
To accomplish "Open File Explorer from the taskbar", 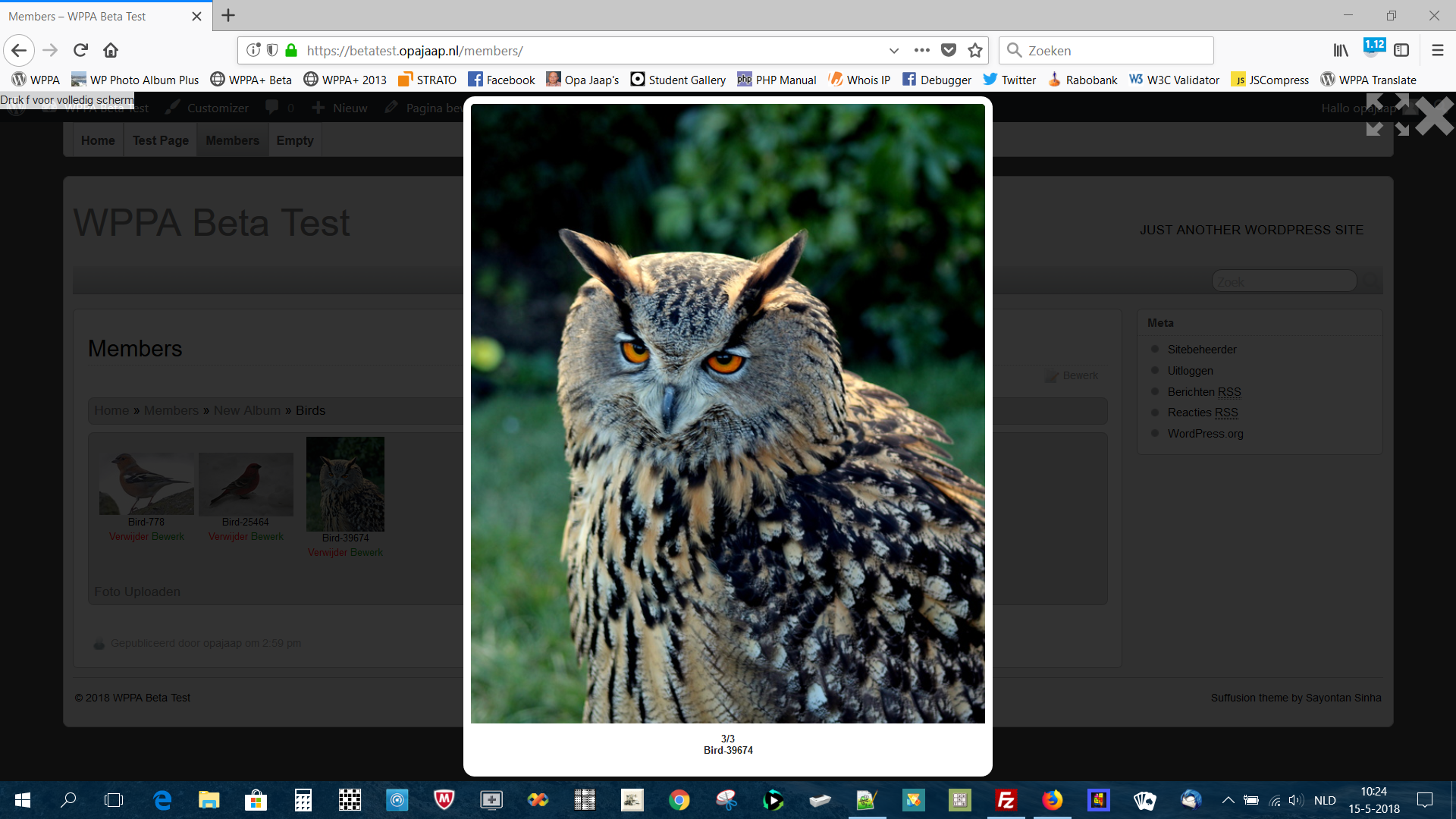I will (x=209, y=800).
